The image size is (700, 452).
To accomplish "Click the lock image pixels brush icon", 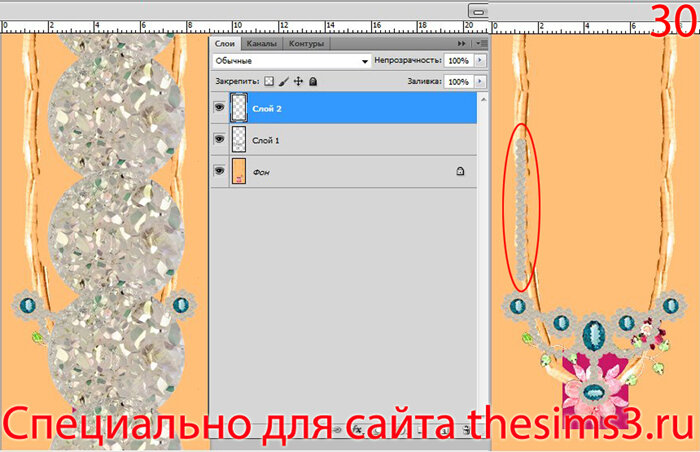I will point(283,81).
